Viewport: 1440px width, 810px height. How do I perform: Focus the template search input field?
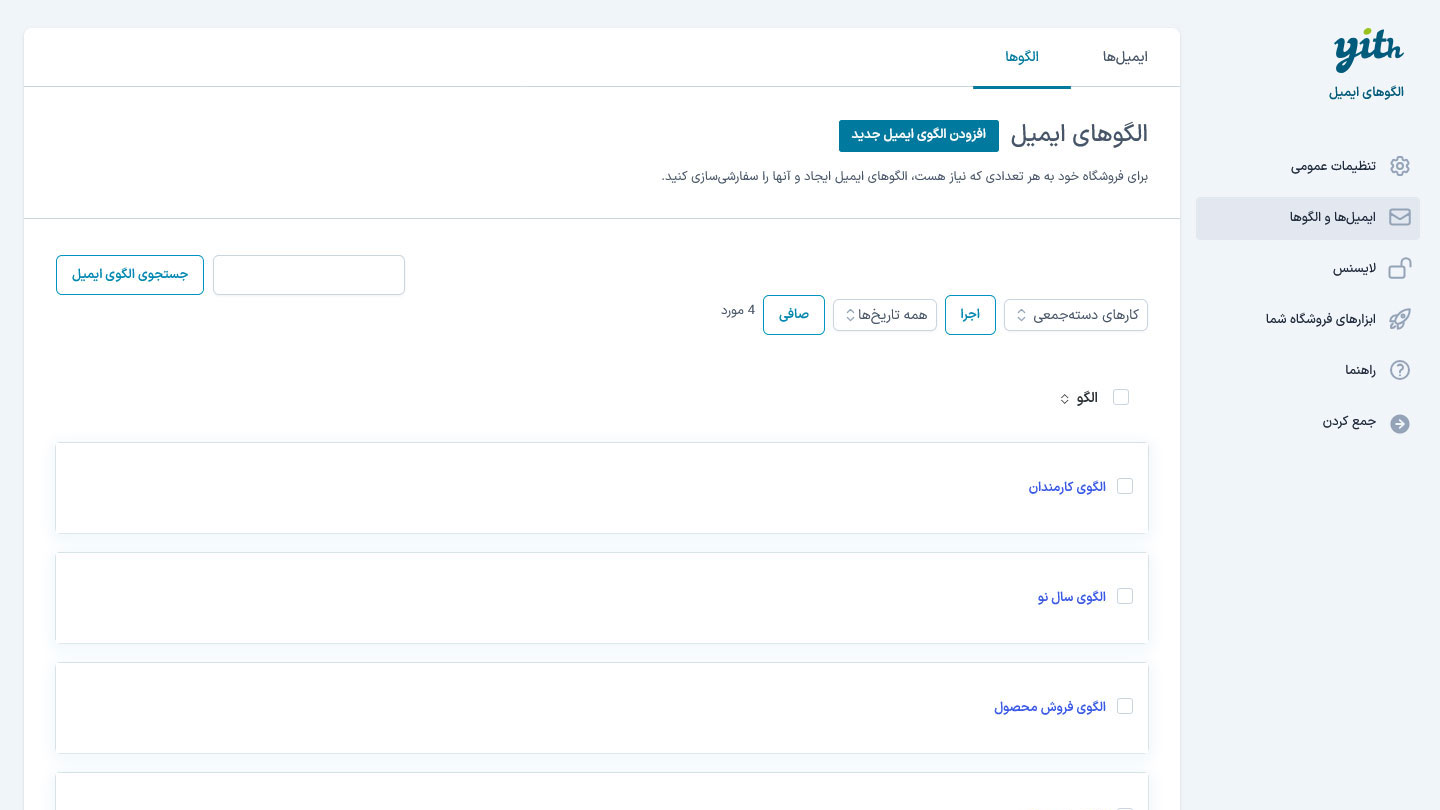click(309, 275)
